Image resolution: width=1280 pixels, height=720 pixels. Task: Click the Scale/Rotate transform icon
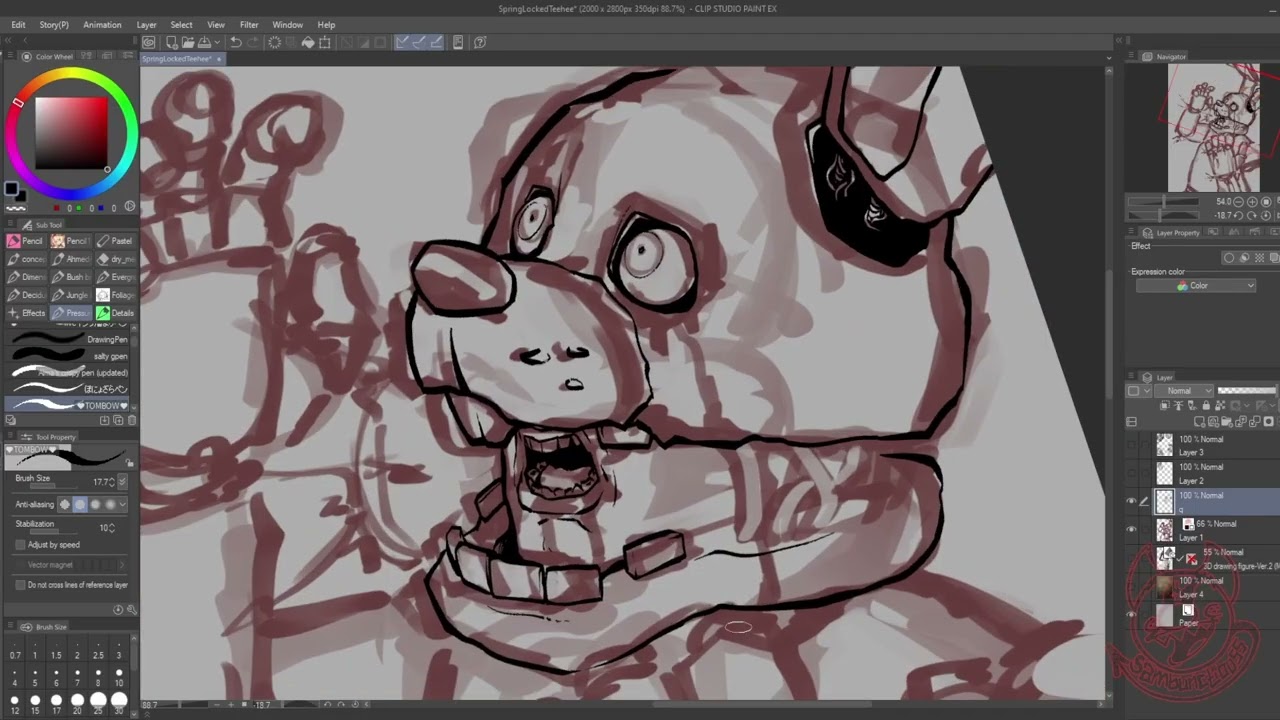(325, 42)
